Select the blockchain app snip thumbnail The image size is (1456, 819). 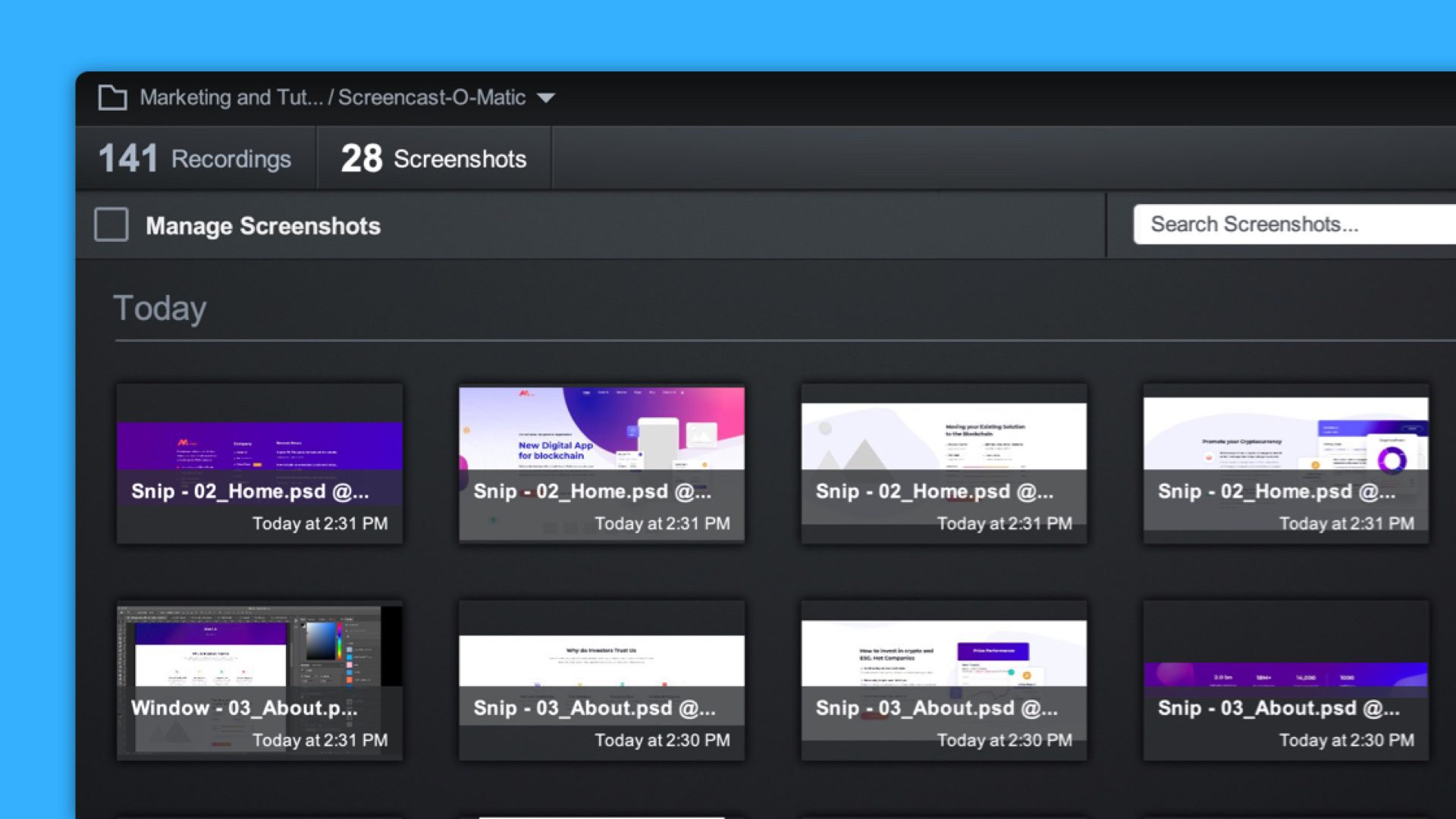tap(601, 462)
